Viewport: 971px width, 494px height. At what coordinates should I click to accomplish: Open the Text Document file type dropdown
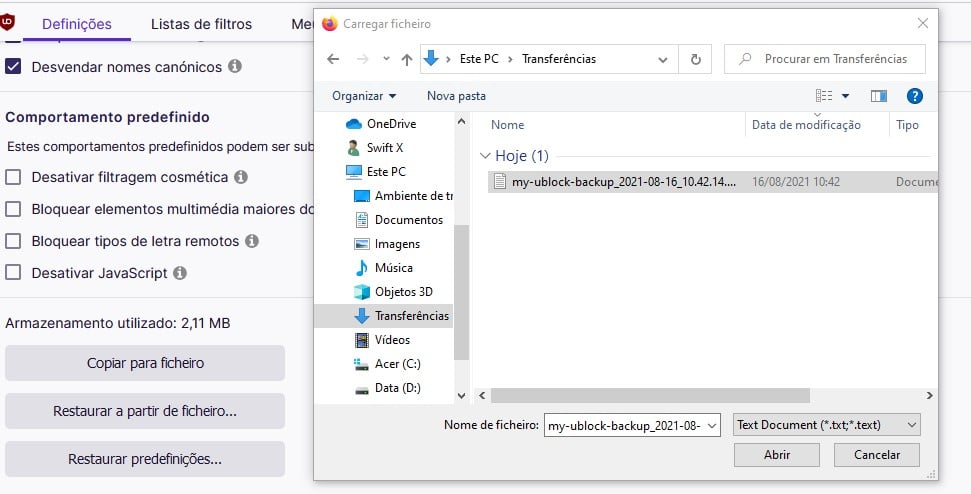click(x=826, y=425)
